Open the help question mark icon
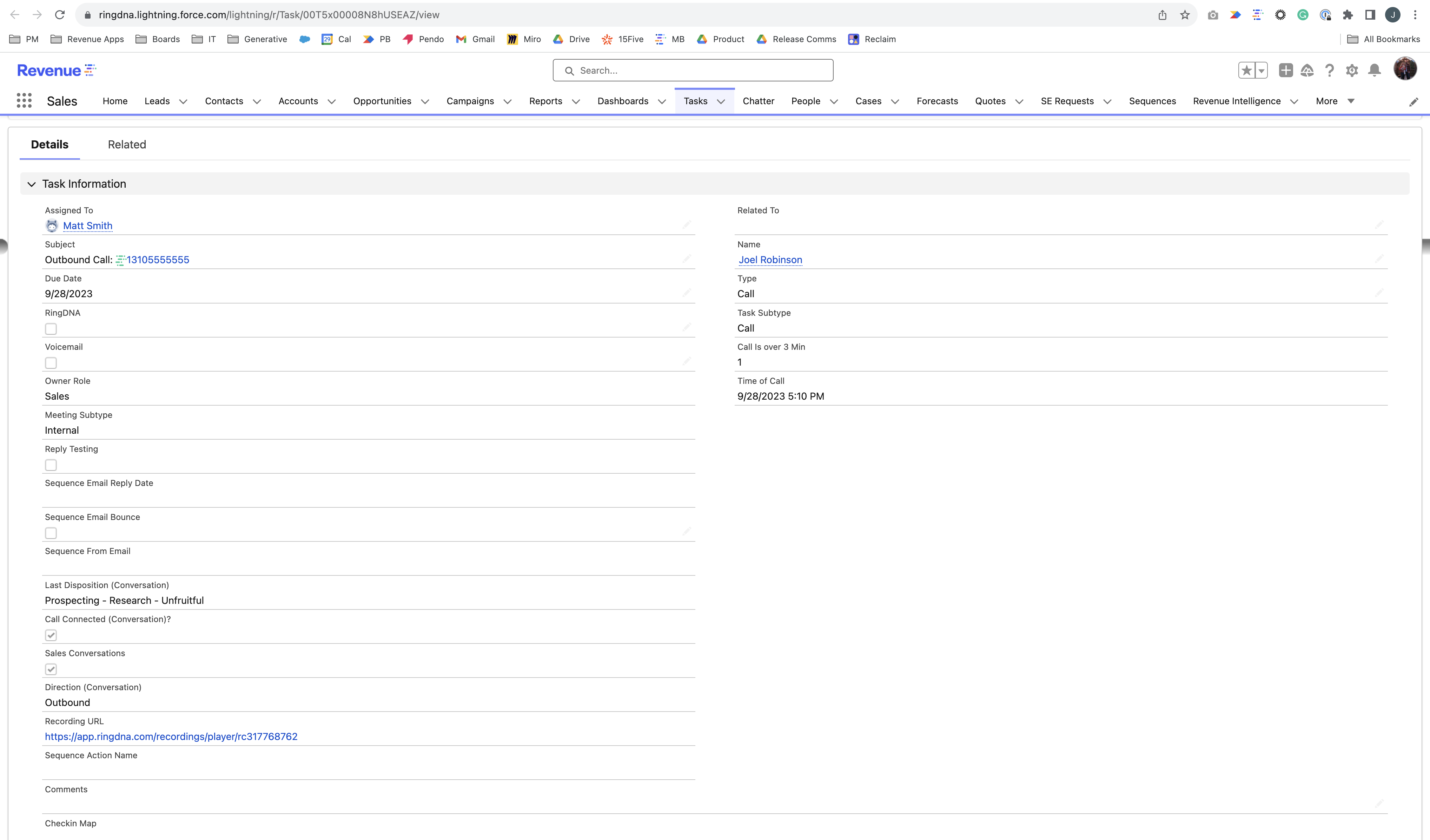Viewport: 1430px width, 840px height. 1329,70
